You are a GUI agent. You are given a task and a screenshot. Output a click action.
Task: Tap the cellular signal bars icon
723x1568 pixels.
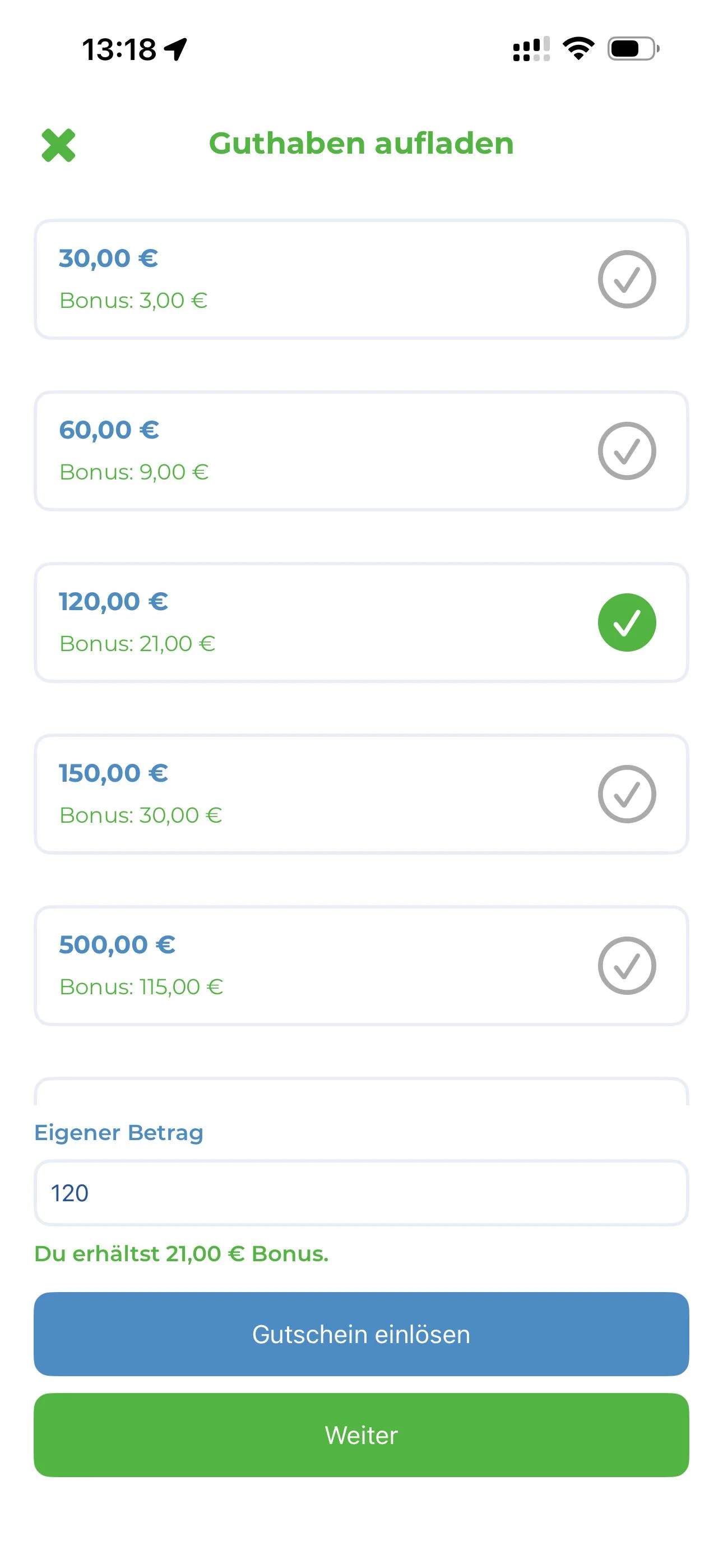click(x=531, y=49)
